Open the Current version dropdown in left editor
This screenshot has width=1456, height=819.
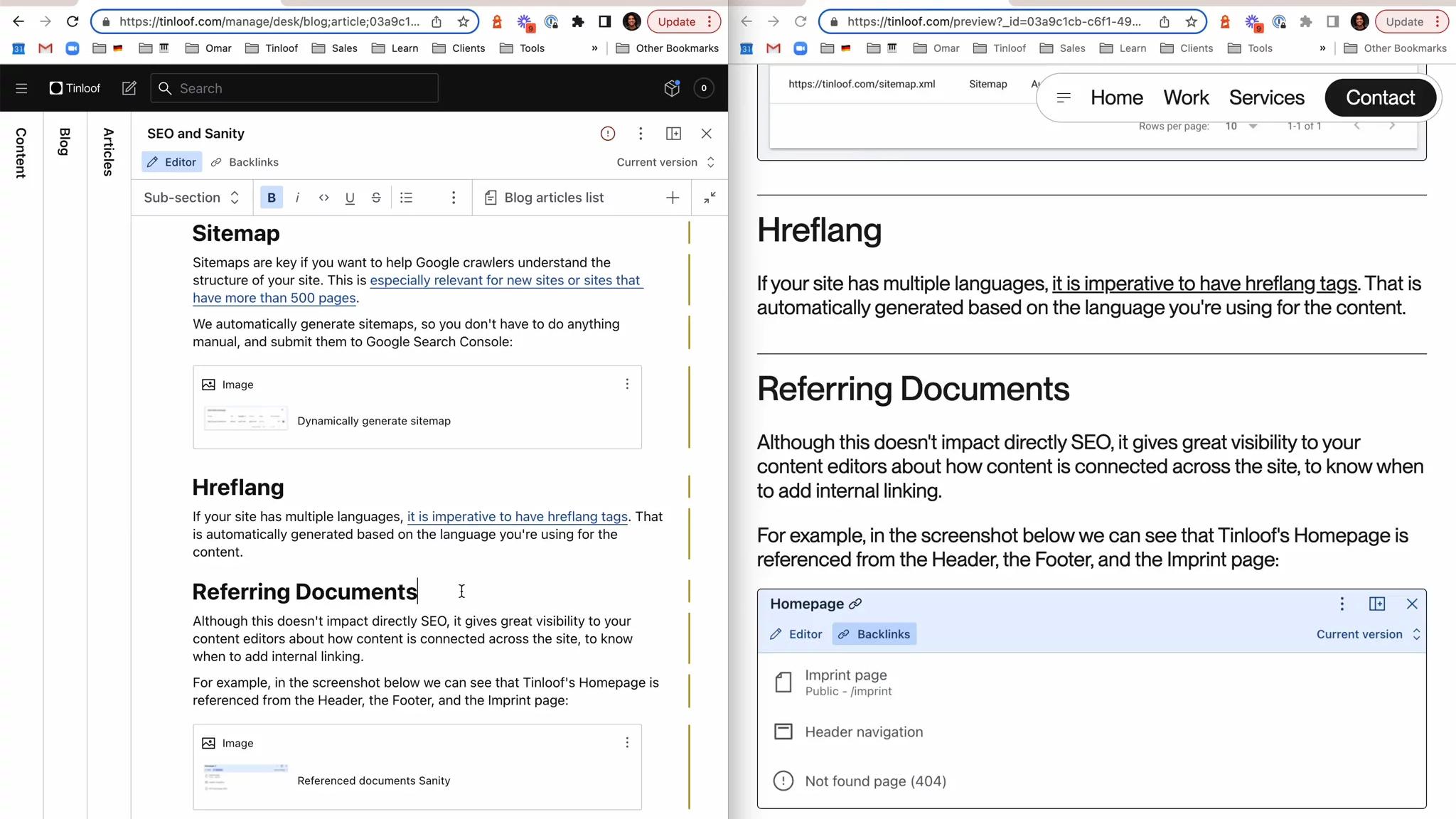(x=665, y=162)
